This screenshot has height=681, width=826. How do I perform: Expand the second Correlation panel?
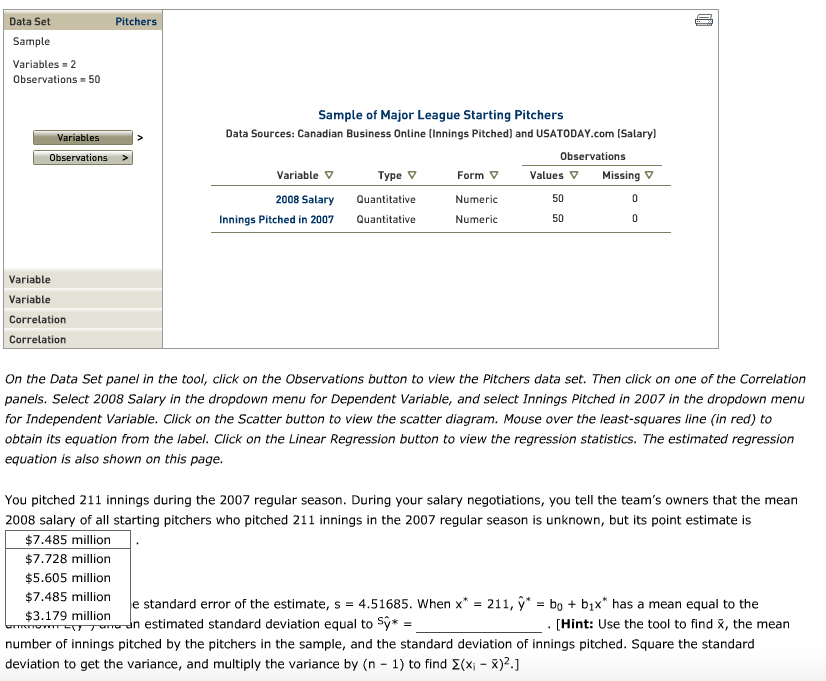coord(82,339)
